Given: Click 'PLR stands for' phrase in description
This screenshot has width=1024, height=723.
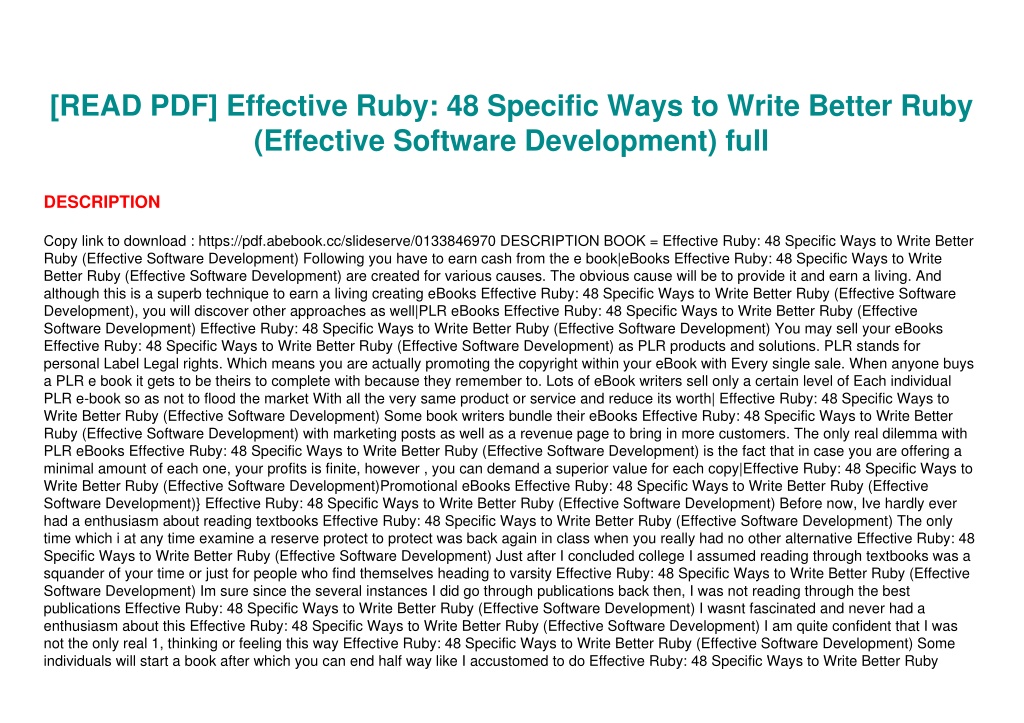Looking at the screenshot, I should pyautogui.click(x=872, y=346).
